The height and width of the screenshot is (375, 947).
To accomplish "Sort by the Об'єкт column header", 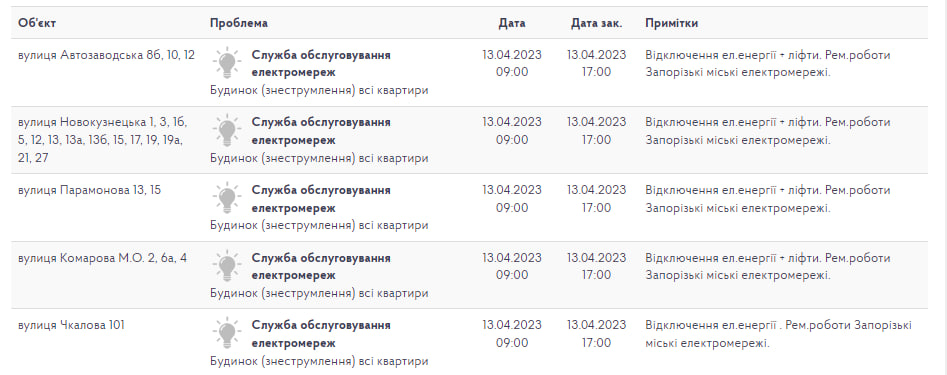I will (37, 23).
